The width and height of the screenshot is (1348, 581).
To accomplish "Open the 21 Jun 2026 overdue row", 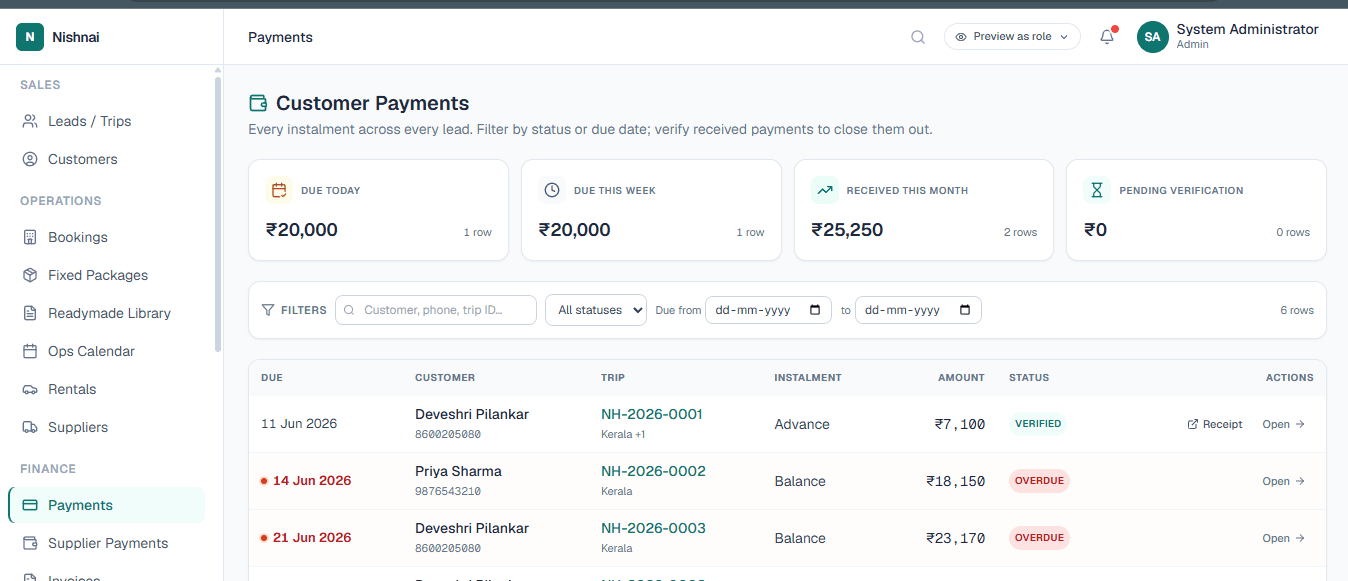I will pyautogui.click(x=1284, y=538).
